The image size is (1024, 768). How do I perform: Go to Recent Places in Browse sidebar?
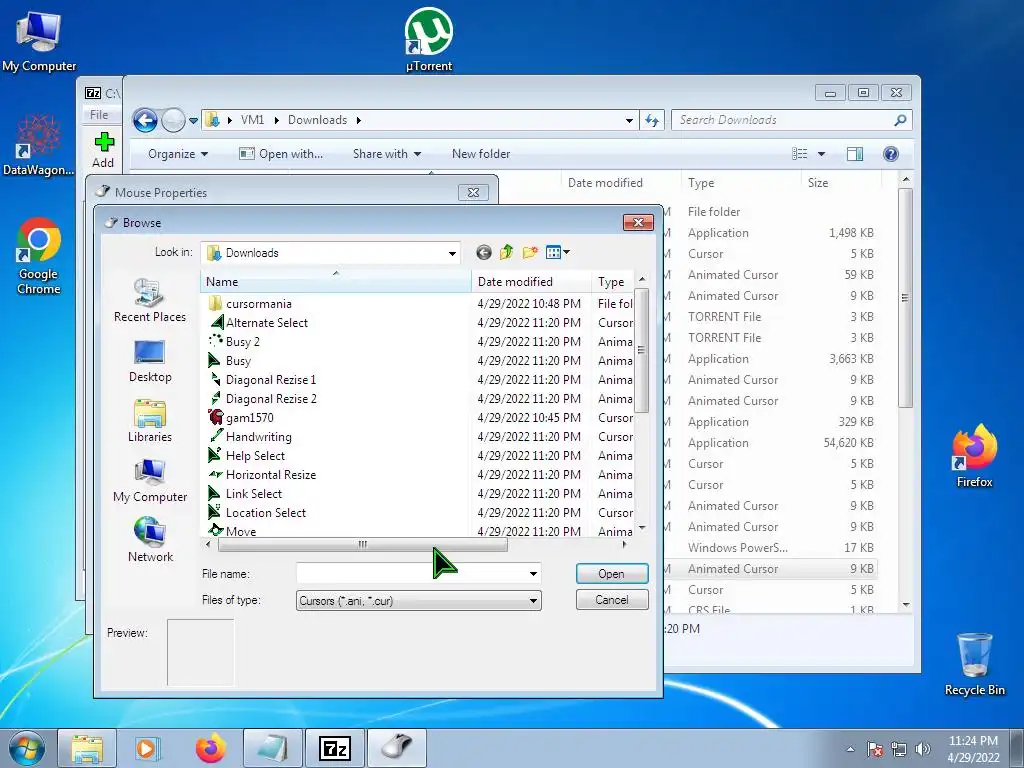(x=150, y=300)
